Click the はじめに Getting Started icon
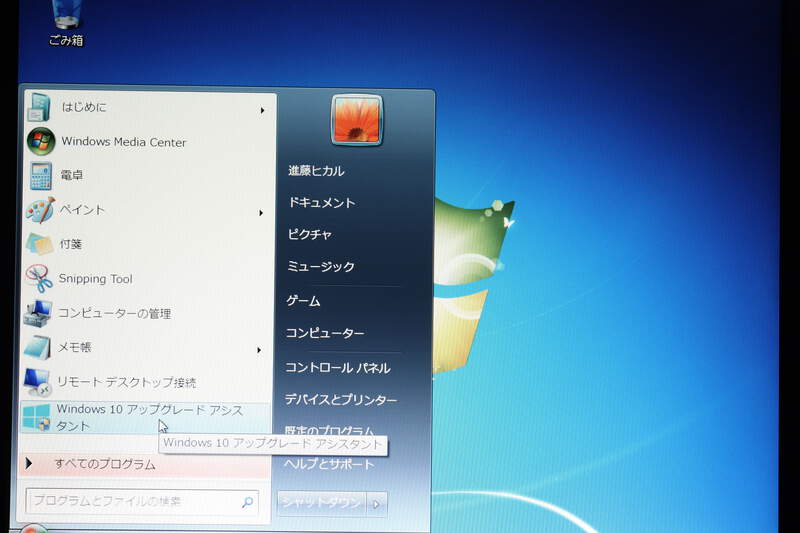 point(39,107)
